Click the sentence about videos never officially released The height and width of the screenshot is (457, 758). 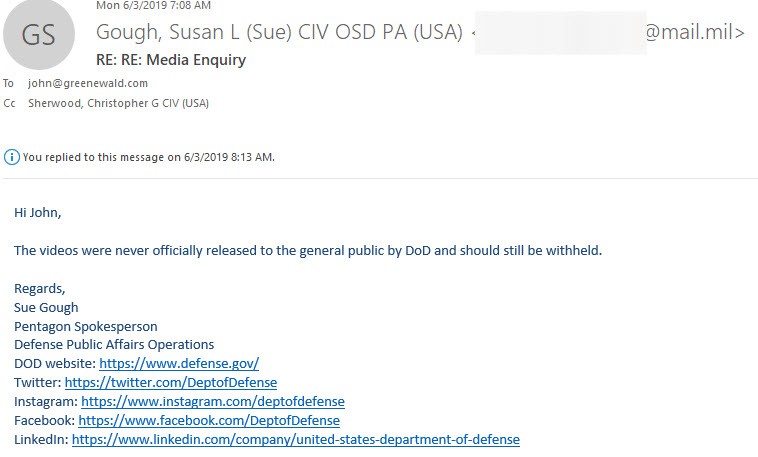(x=308, y=251)
